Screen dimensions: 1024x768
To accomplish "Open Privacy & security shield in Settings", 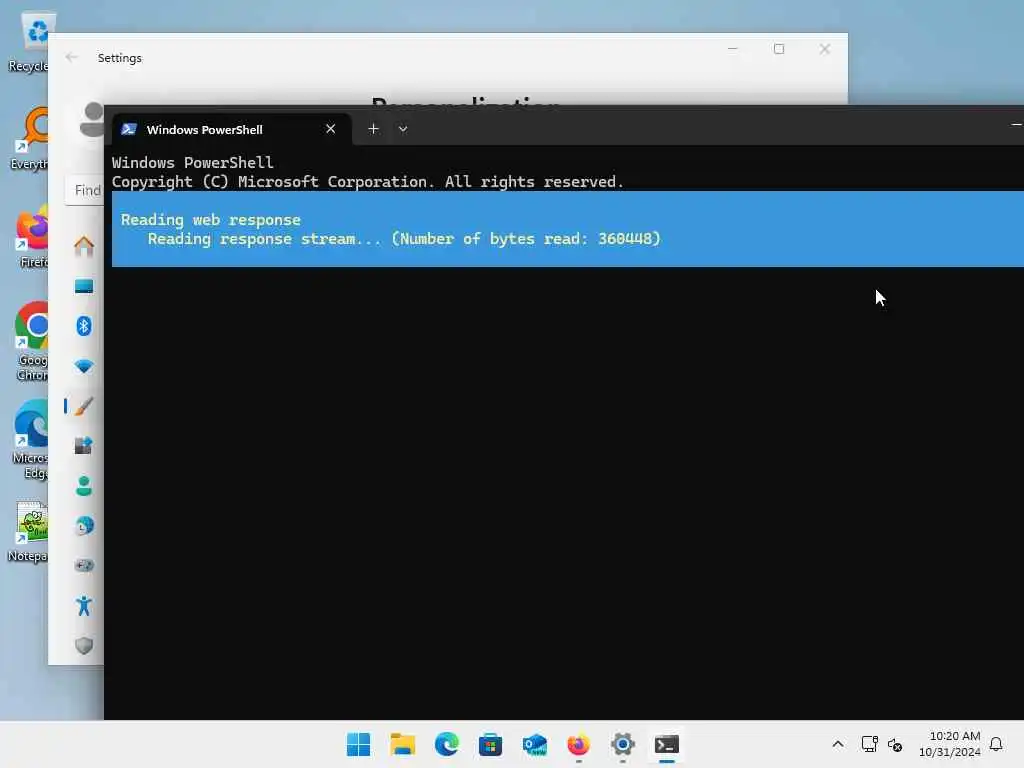I will pyautogui.click(x=84, y=646).
